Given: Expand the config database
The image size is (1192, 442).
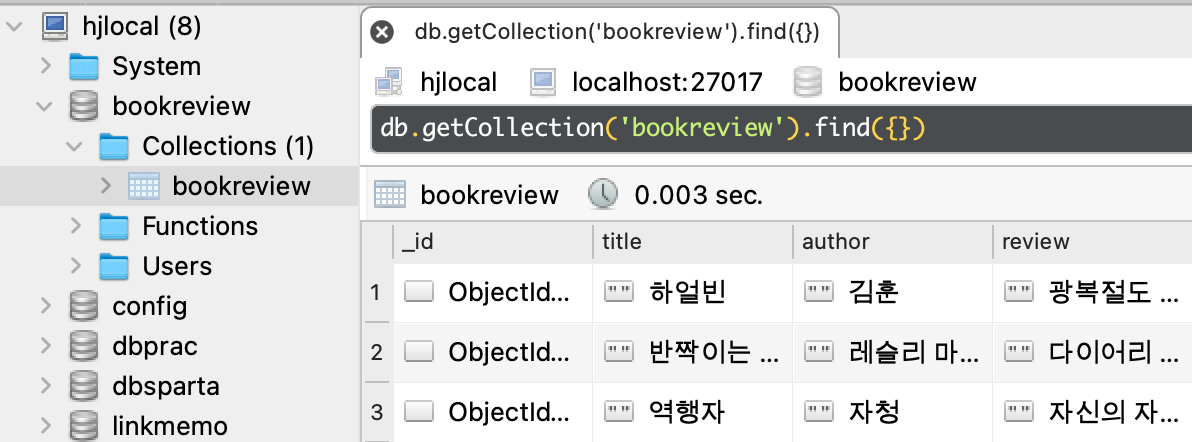Looking at the screenshot, I should pyautogui.click(x=46, y=307).
